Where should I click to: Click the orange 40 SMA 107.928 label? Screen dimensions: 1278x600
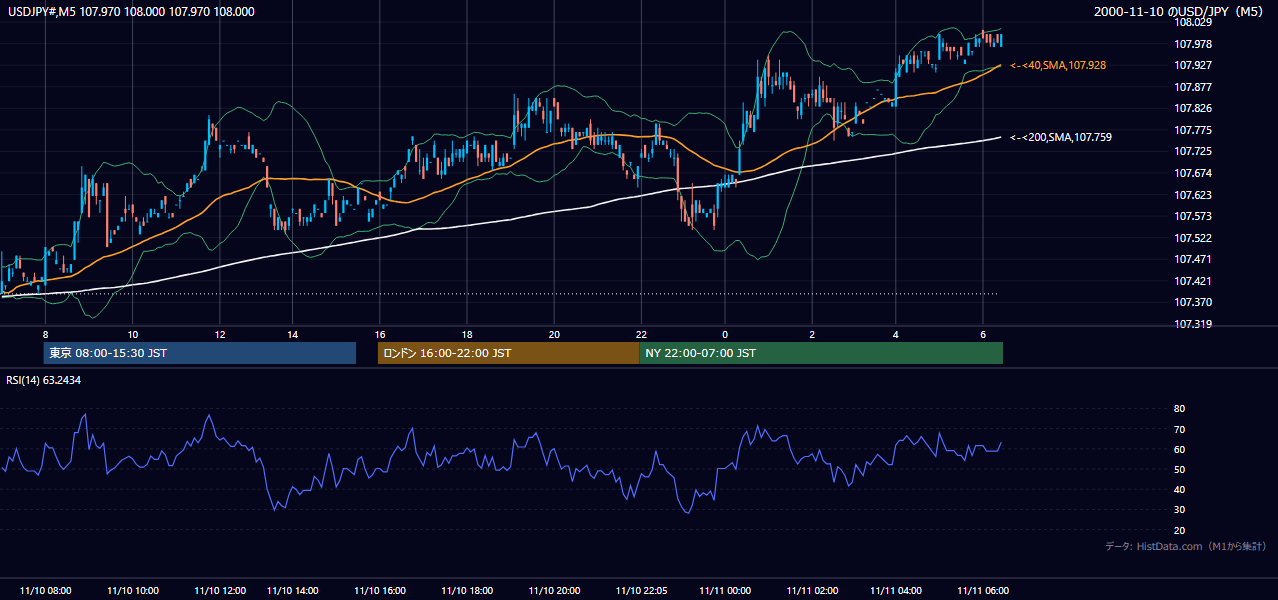[1058, 65]
